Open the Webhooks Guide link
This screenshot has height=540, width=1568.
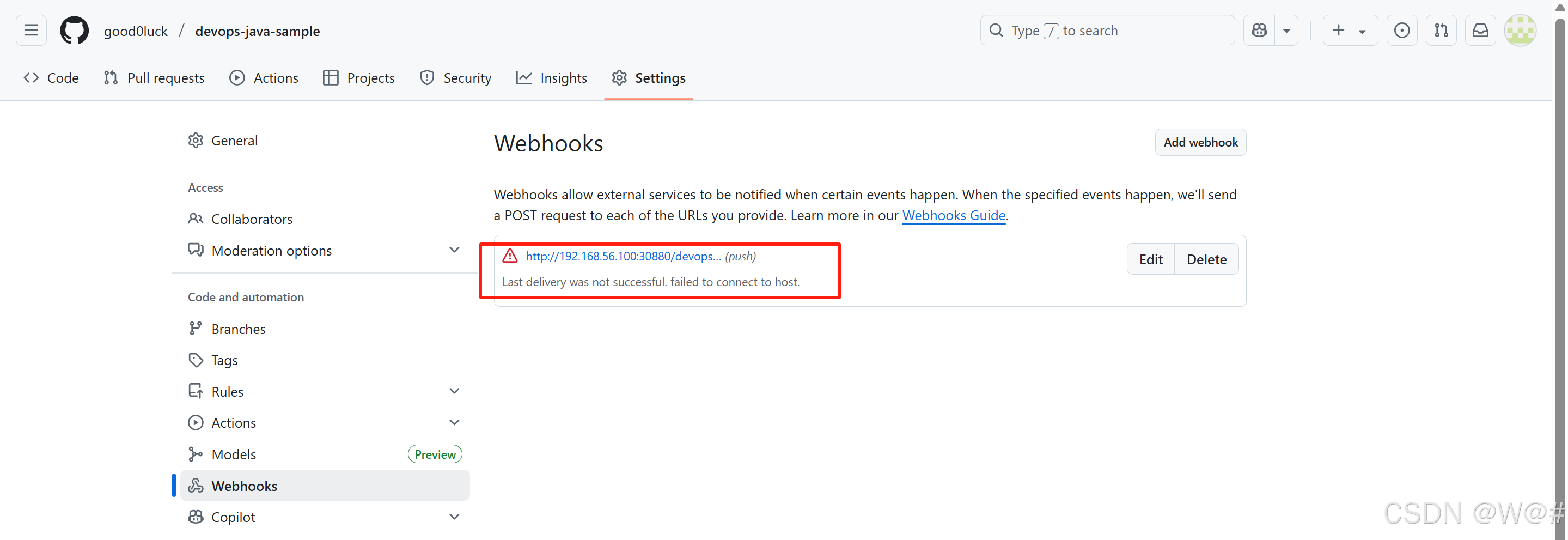[953, 216]
